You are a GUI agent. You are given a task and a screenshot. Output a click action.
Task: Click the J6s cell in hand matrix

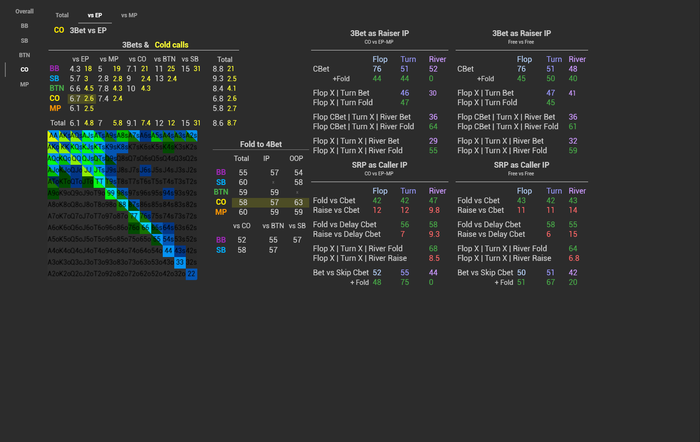(x=146, y=170)
